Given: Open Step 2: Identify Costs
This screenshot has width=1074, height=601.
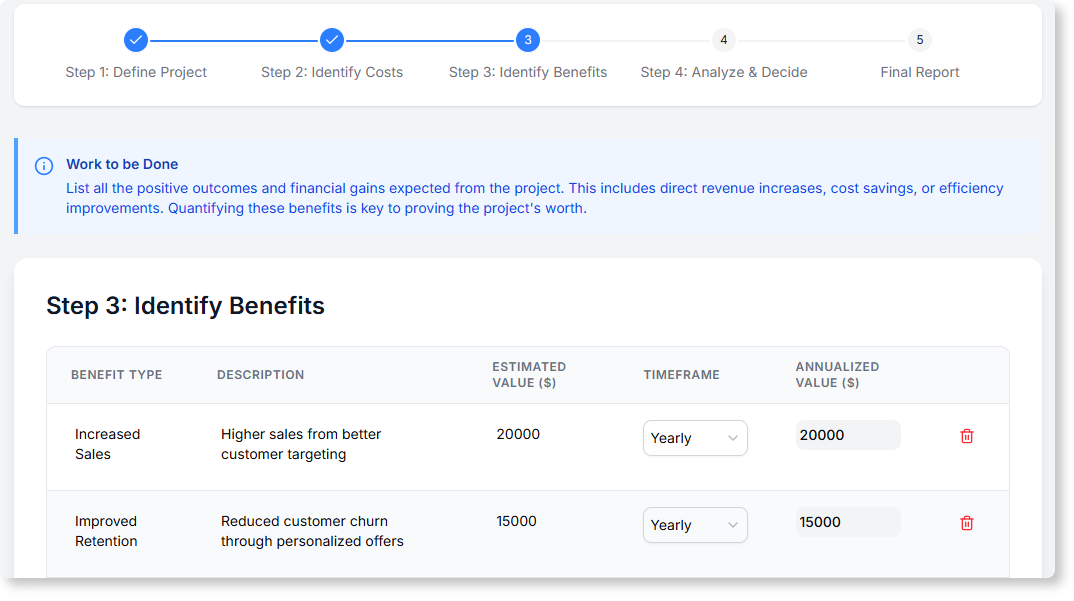Looking at the screenshot, I should tap(331, 72).
